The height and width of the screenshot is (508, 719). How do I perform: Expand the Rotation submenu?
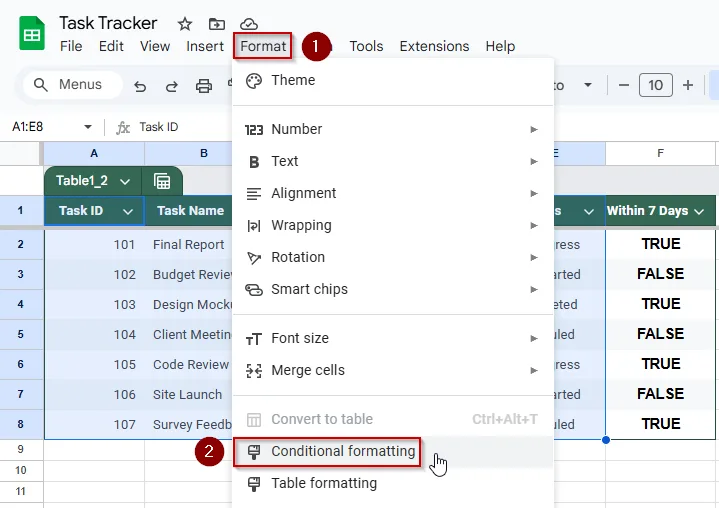click(x=393, y=257)
